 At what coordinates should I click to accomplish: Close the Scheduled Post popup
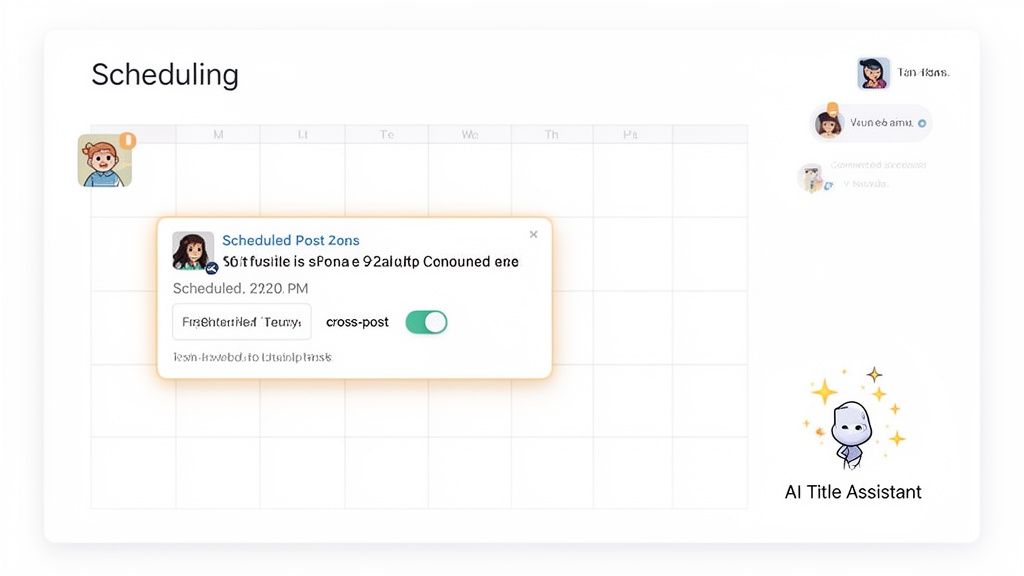(533, 235)
